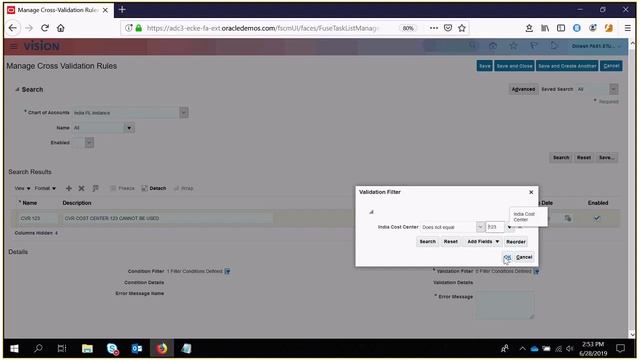Image resolution: width=640 pixels, height=360 pixels.
Task: Open a new browser tab
Action: 122,9
